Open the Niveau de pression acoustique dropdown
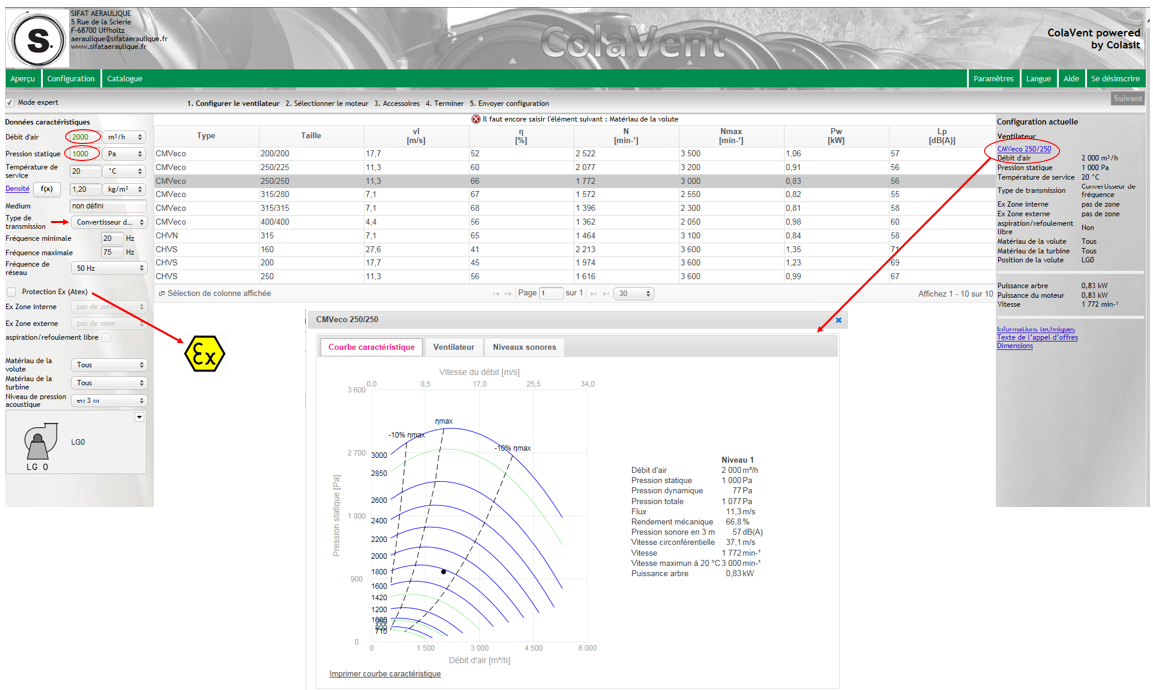 pos(109,401)
